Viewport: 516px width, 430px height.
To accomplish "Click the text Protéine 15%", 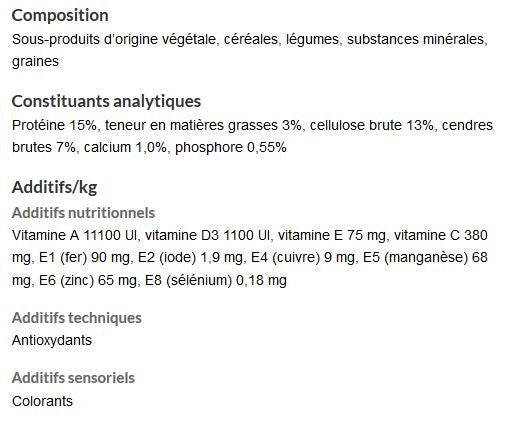I will coord(54,125).
